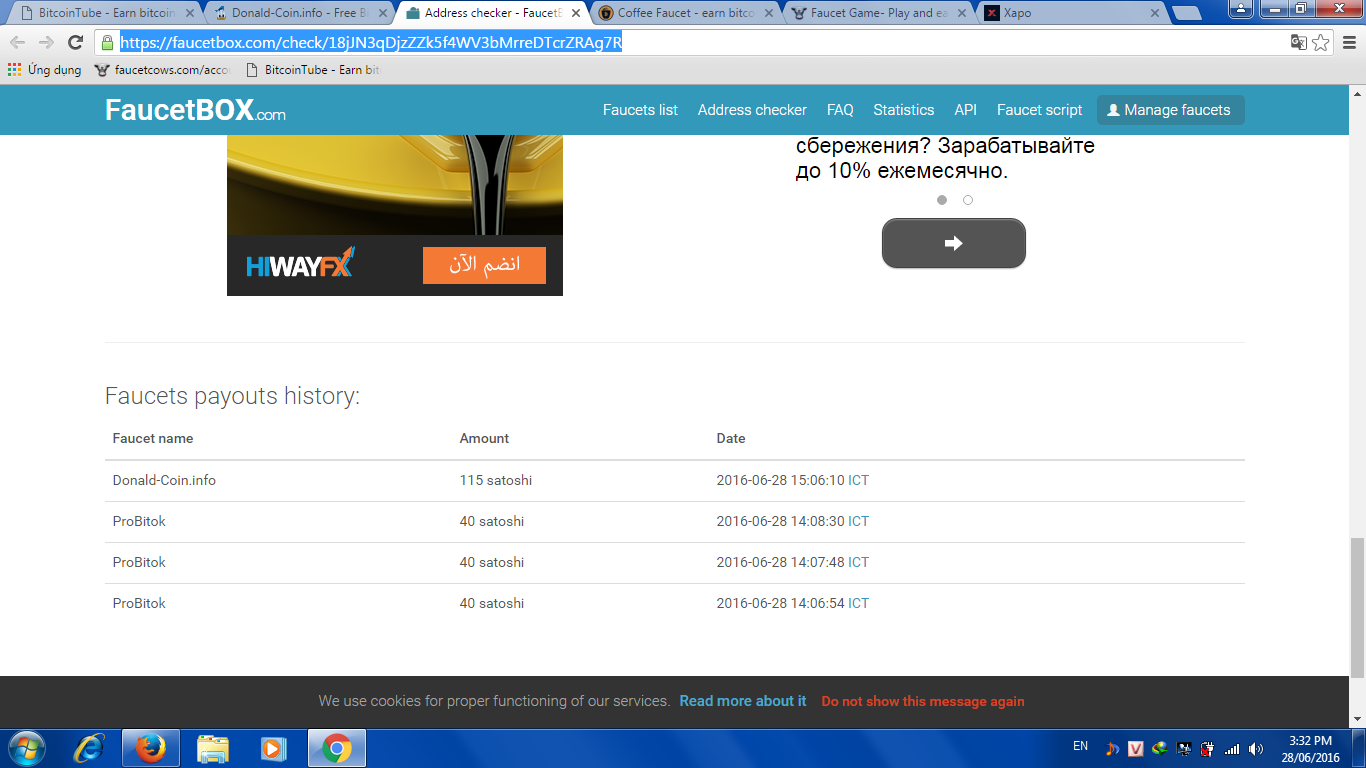This screenshot has width=1366, height=768.
Task: Open a new Chrome tab
Action: pyautogui.click(x=1187, y=13)
